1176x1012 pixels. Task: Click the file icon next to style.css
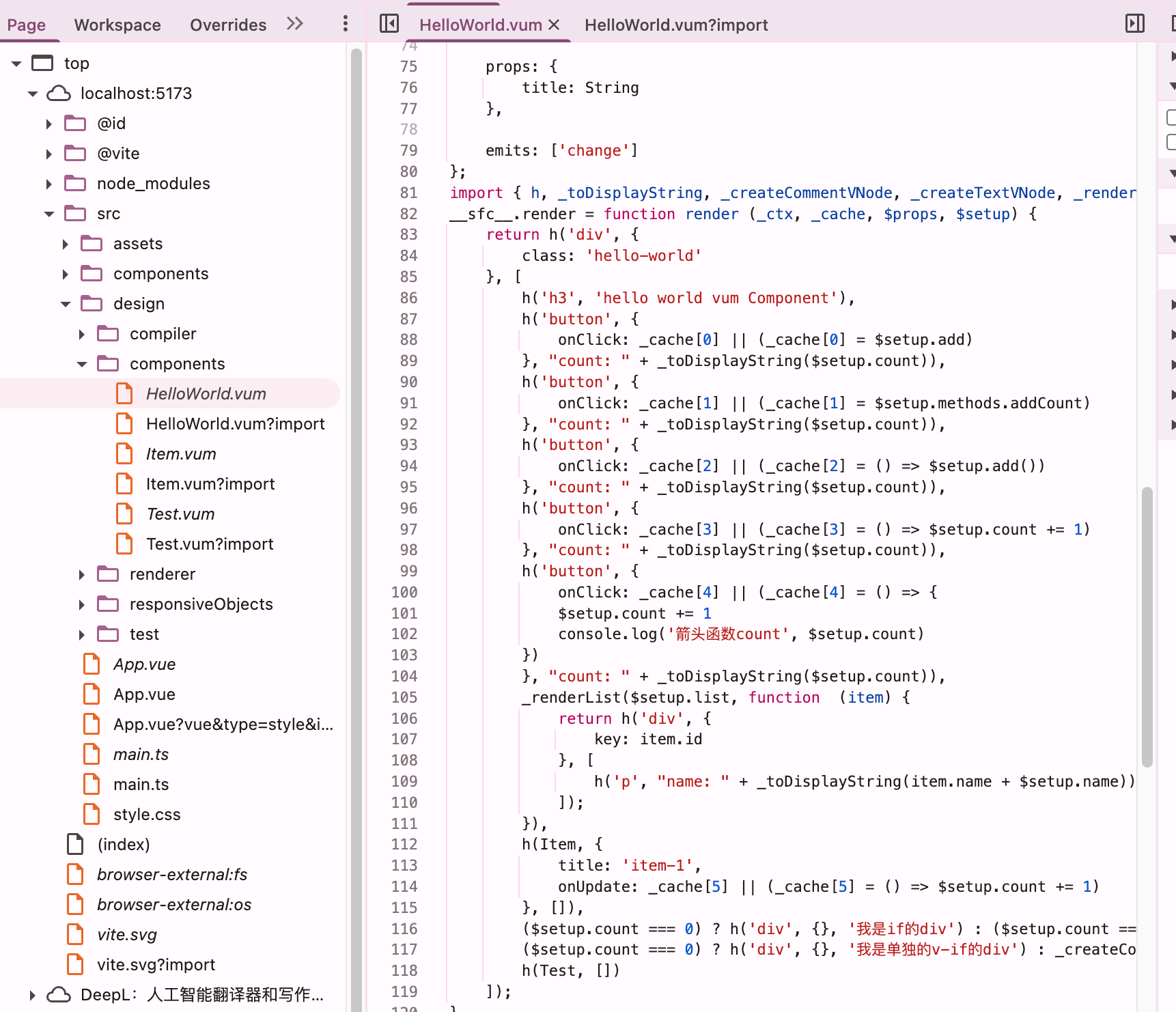point(91,815)
